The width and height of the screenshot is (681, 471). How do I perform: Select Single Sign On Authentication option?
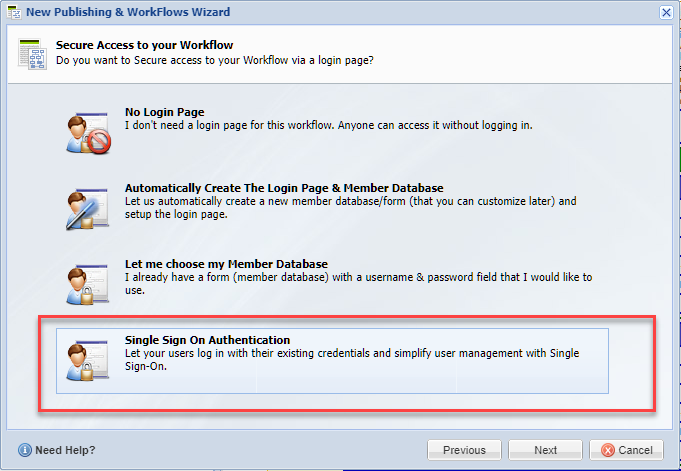tap(332, 361)
